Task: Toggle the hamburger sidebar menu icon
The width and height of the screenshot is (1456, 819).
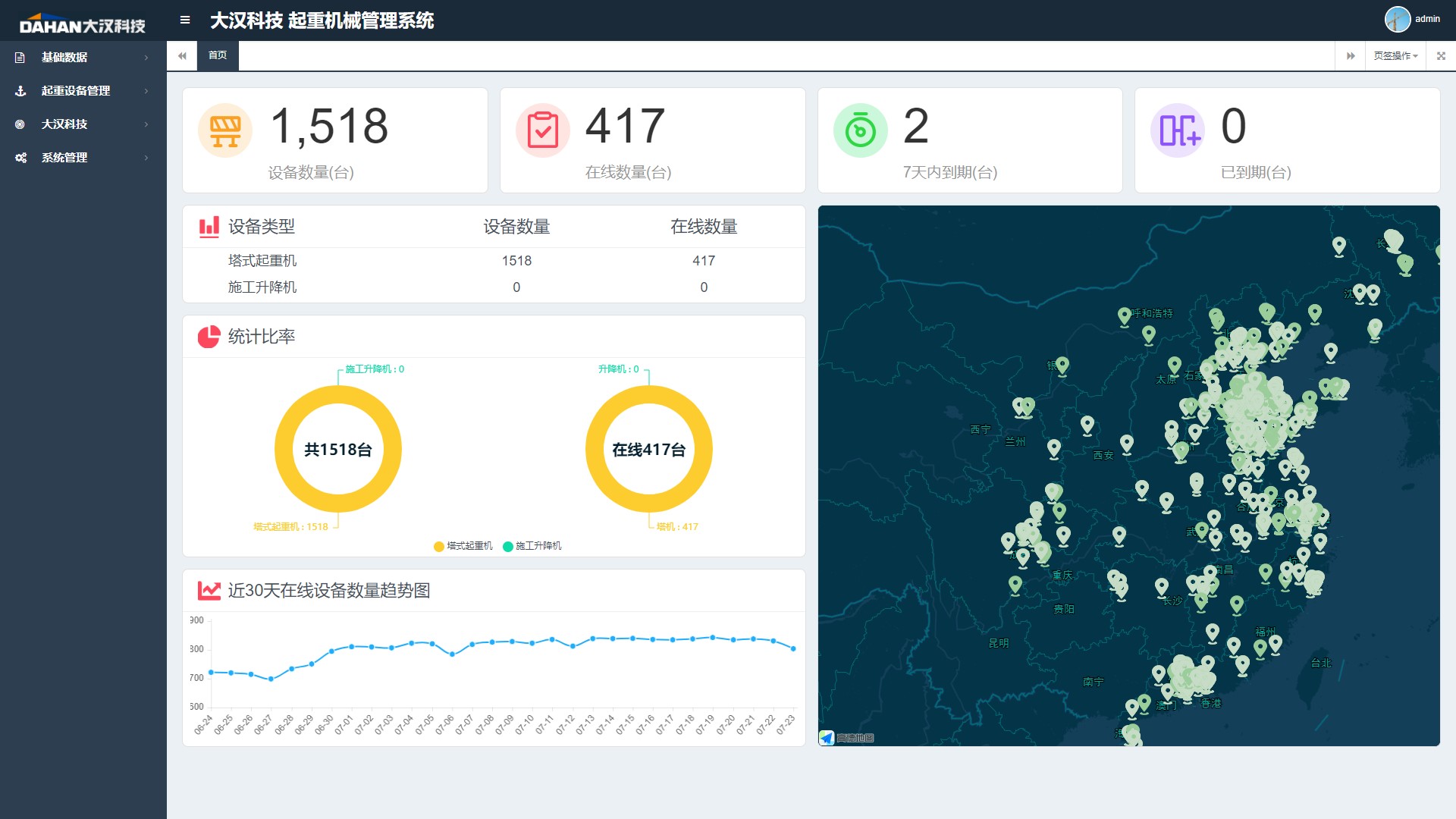Action: (x=185, y=20)
